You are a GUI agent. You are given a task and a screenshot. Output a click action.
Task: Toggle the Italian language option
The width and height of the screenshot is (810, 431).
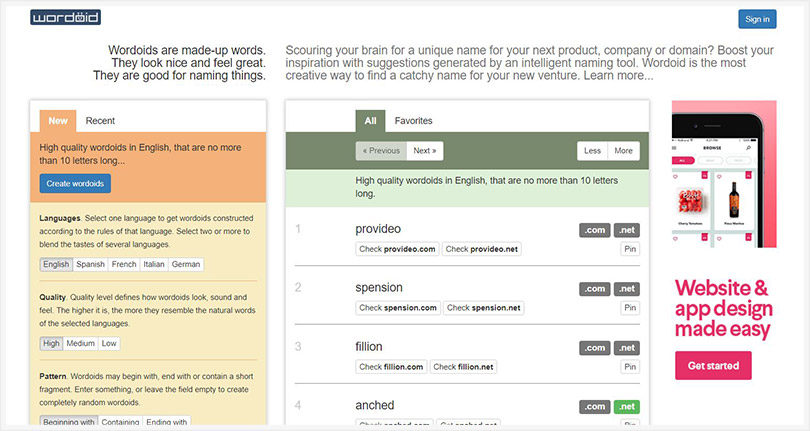[x=154, y=264]
